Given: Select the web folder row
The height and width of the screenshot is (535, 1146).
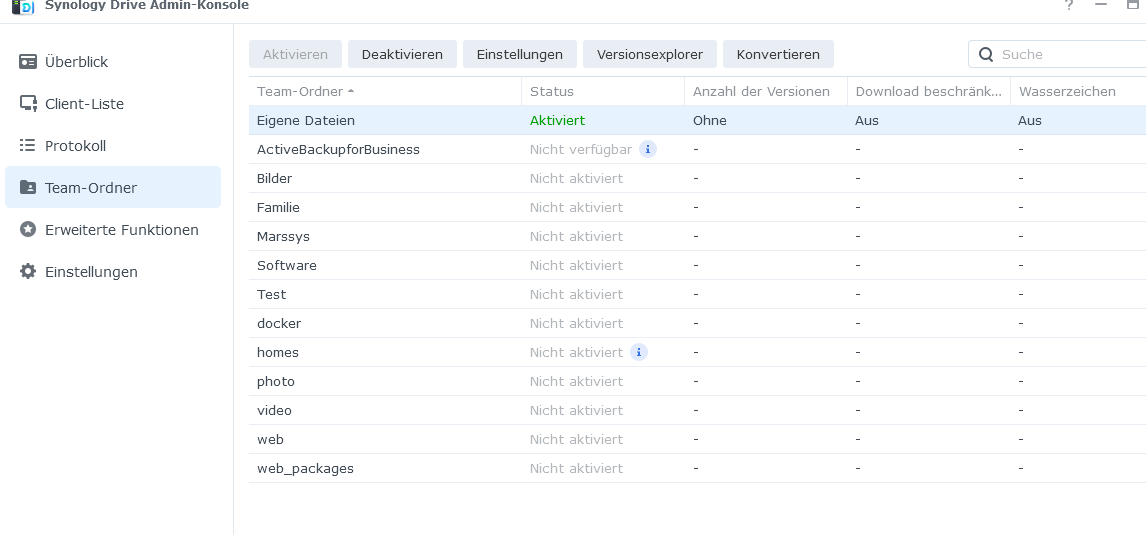Looking at the screenshot, I should click(x=697, y=439).
